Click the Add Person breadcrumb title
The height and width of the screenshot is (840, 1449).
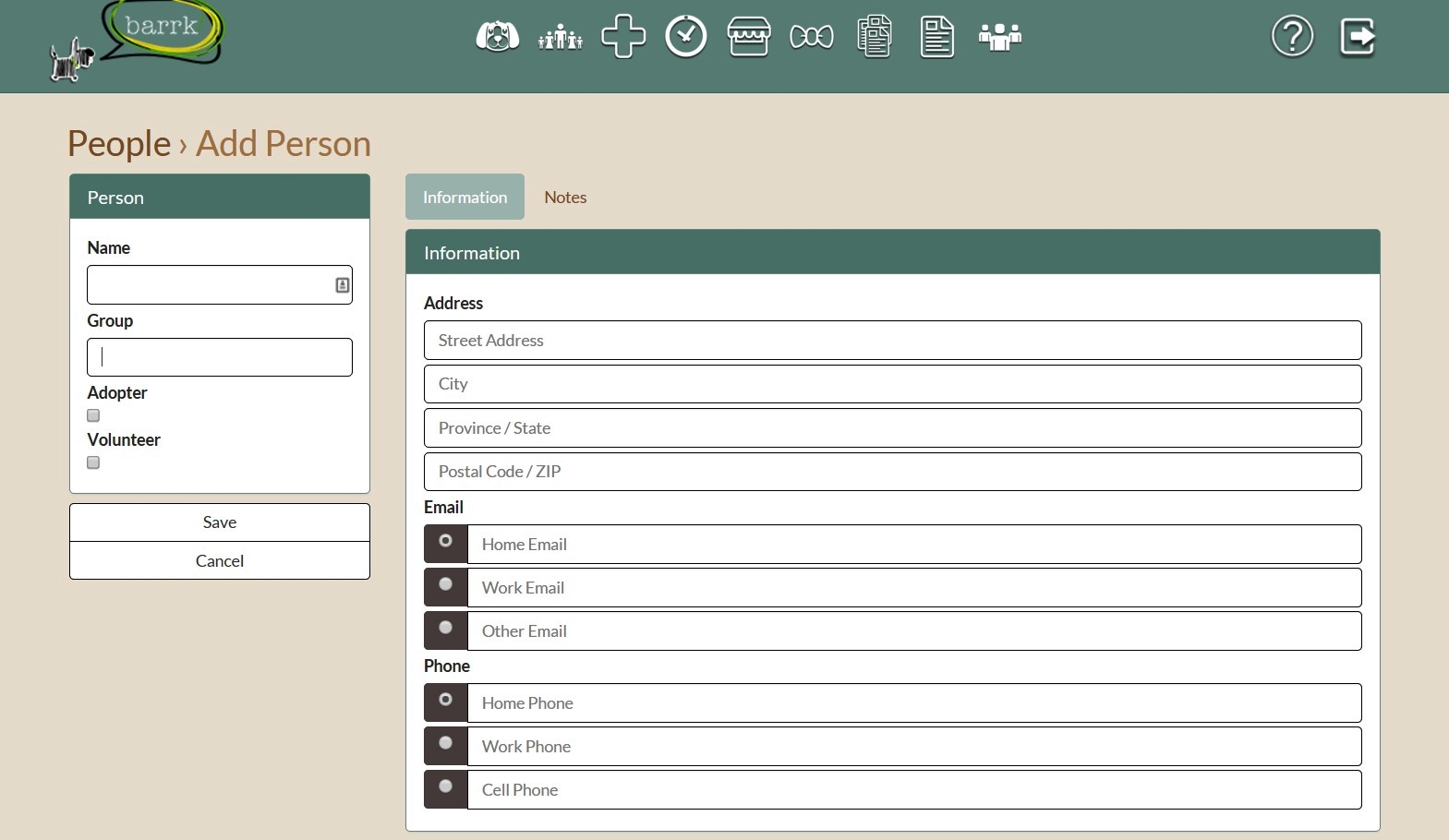pyautogui.click(x=284, y=144)
